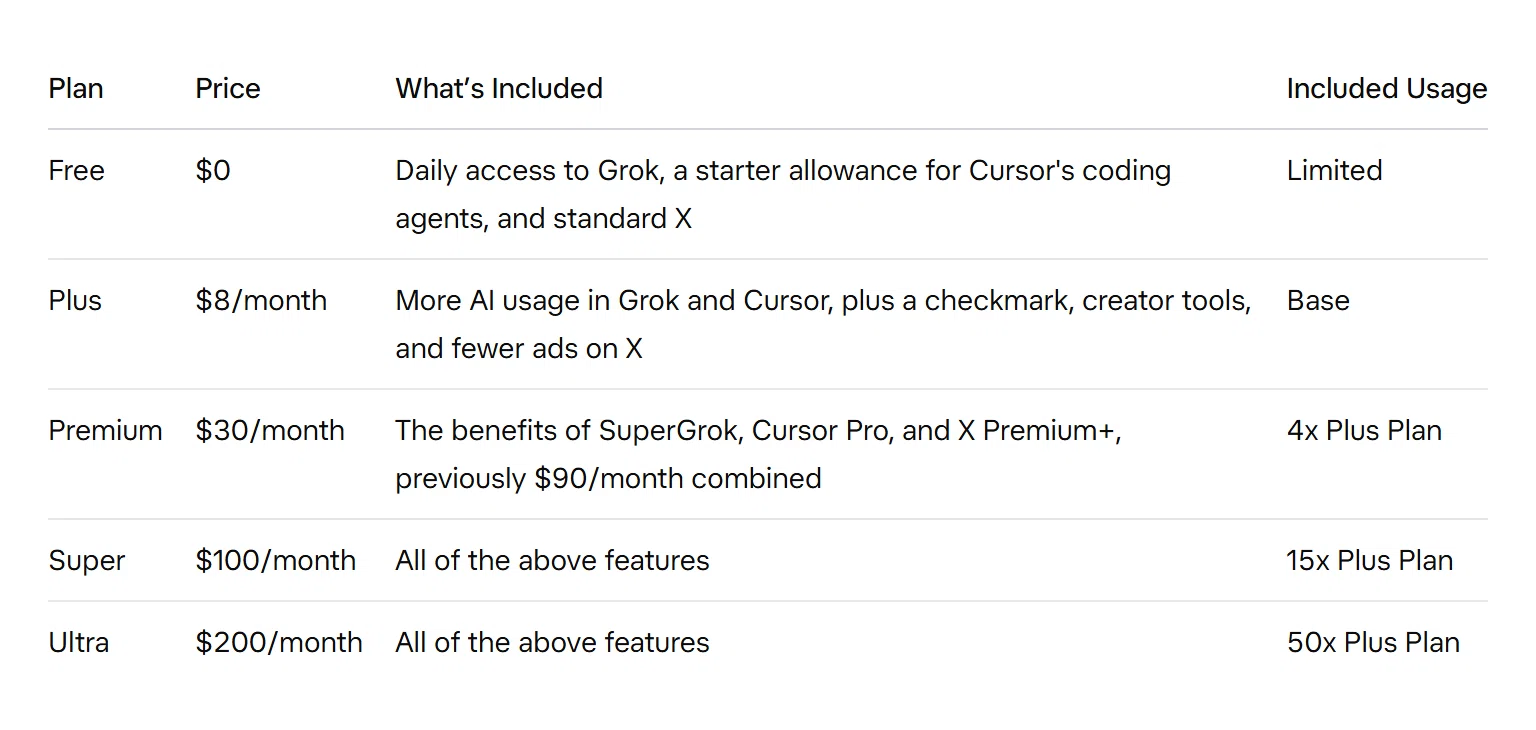
Task: Select the Ultra plan name cell
Action: (79, 642)
